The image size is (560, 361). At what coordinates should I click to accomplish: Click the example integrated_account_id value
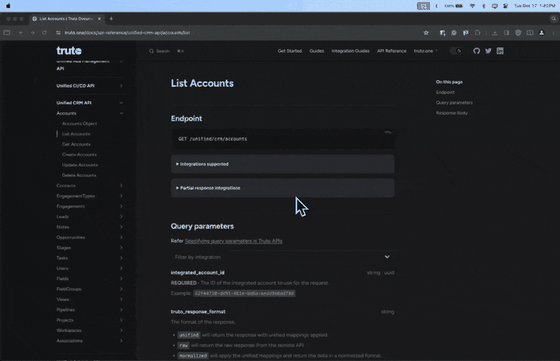[x=244, y=293]
